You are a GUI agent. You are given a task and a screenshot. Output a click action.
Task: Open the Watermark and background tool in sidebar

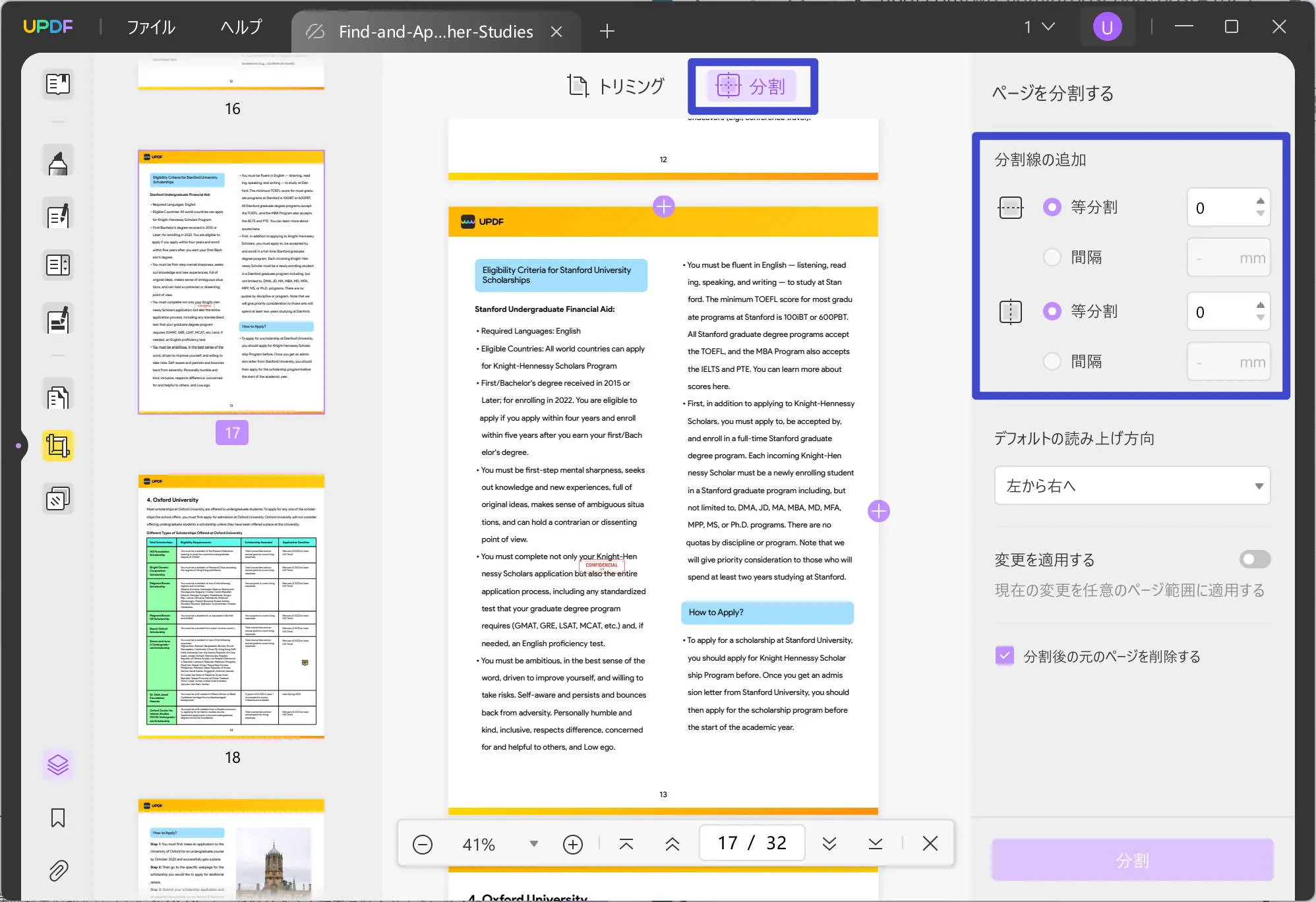click(58, 498)
